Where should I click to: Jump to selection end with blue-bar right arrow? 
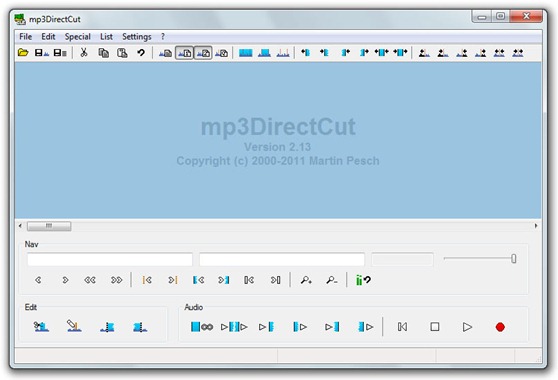[x=224, y=280]
